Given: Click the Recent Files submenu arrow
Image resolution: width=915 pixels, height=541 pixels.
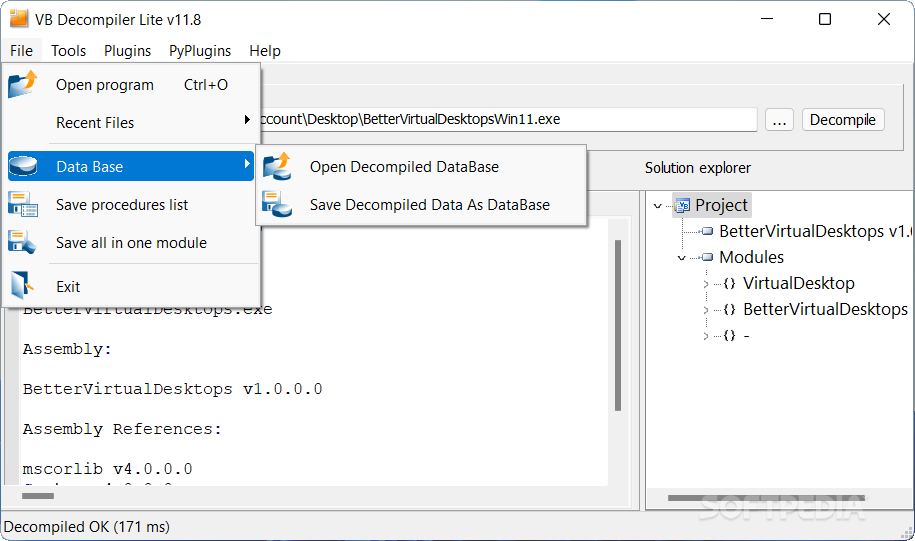Looking at the screenshot, I should tap(247, 120).
